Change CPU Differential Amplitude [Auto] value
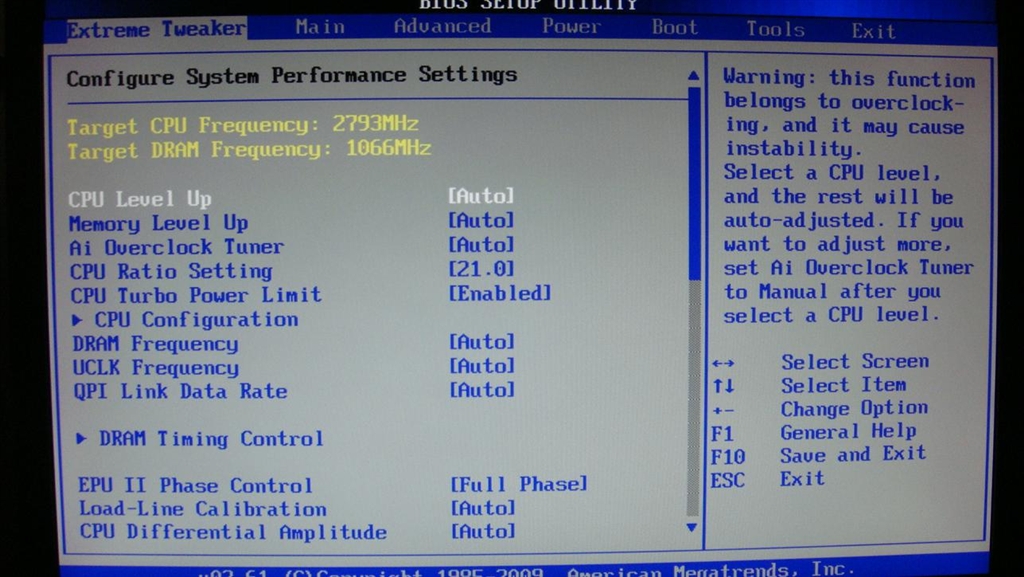This screenshot has height=577, width=1024. coord(483,531)
